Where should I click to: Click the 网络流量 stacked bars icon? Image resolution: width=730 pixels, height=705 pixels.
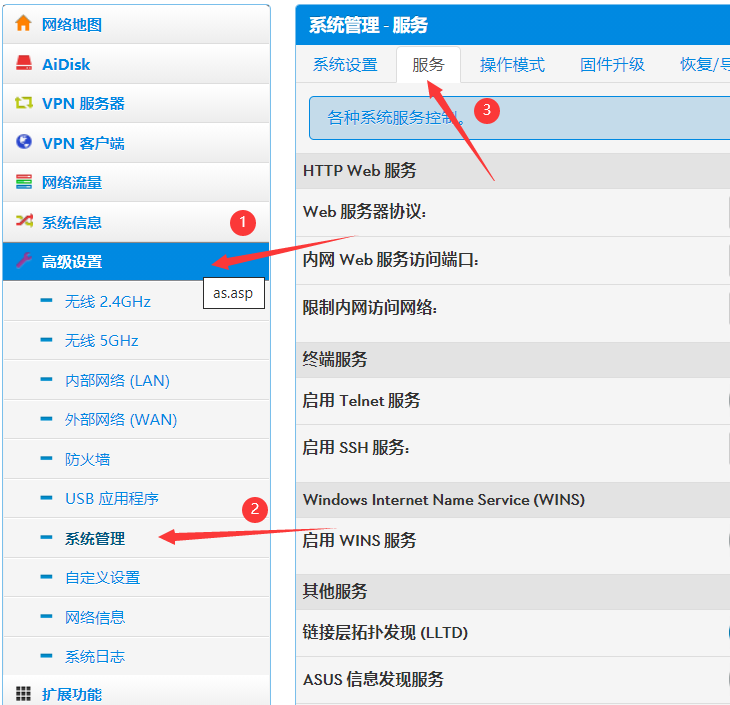coord(24,182)
